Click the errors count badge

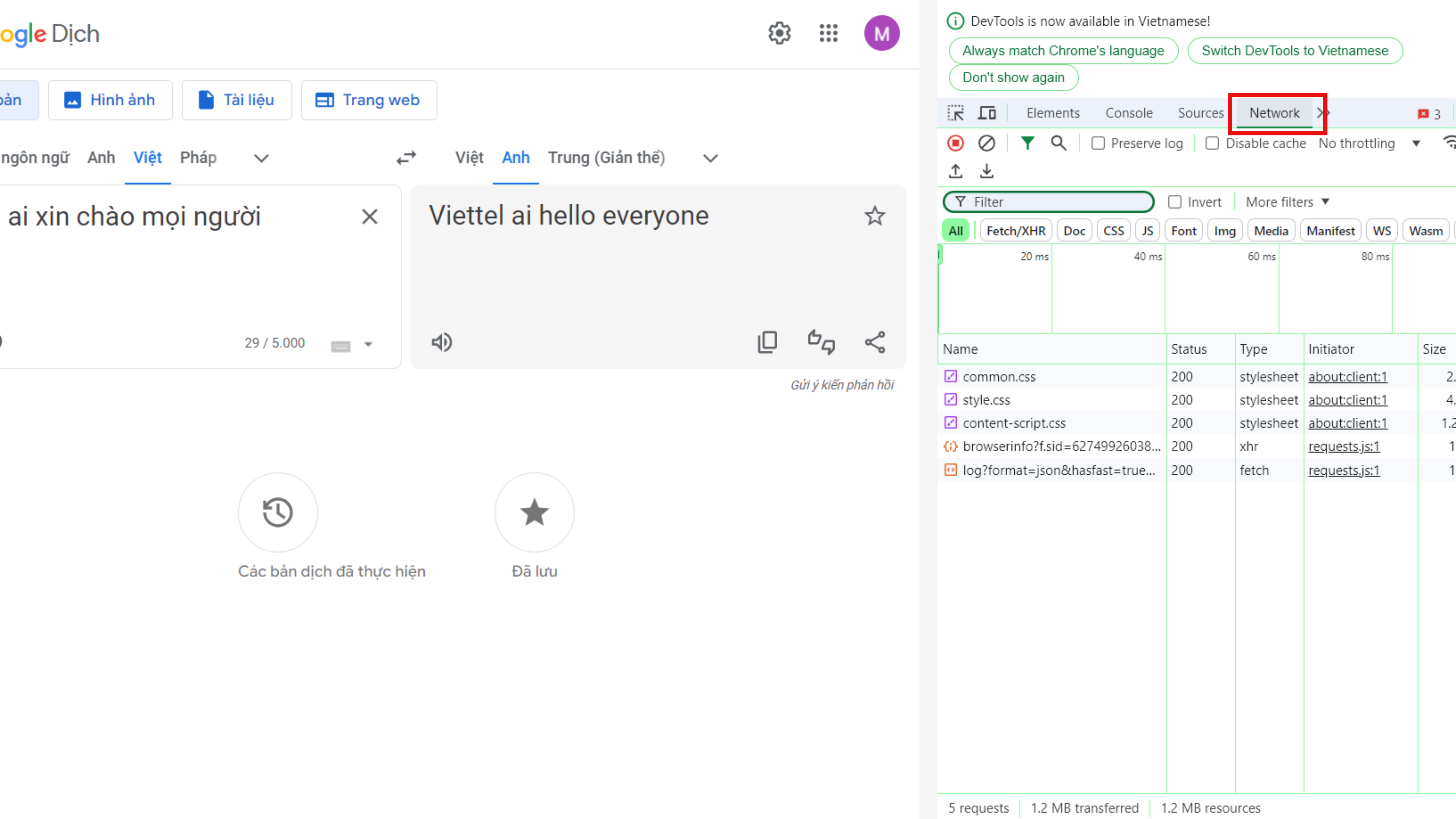click(x=1428, y=114)
